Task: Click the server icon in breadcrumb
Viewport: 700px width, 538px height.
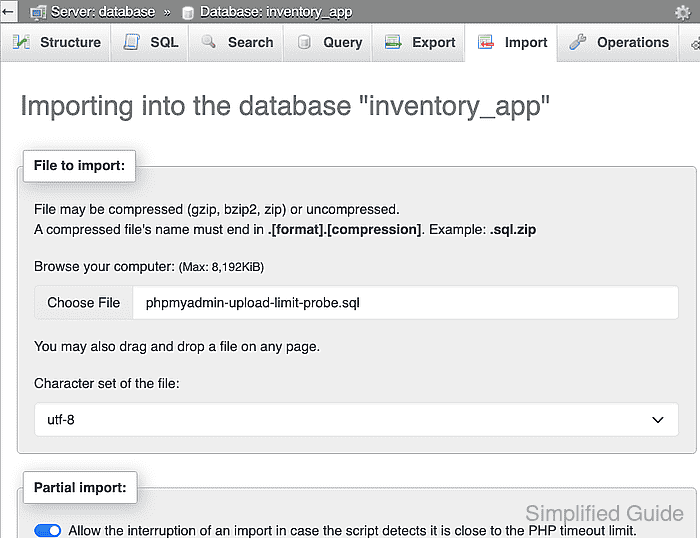Action: [x=38, y=12]
